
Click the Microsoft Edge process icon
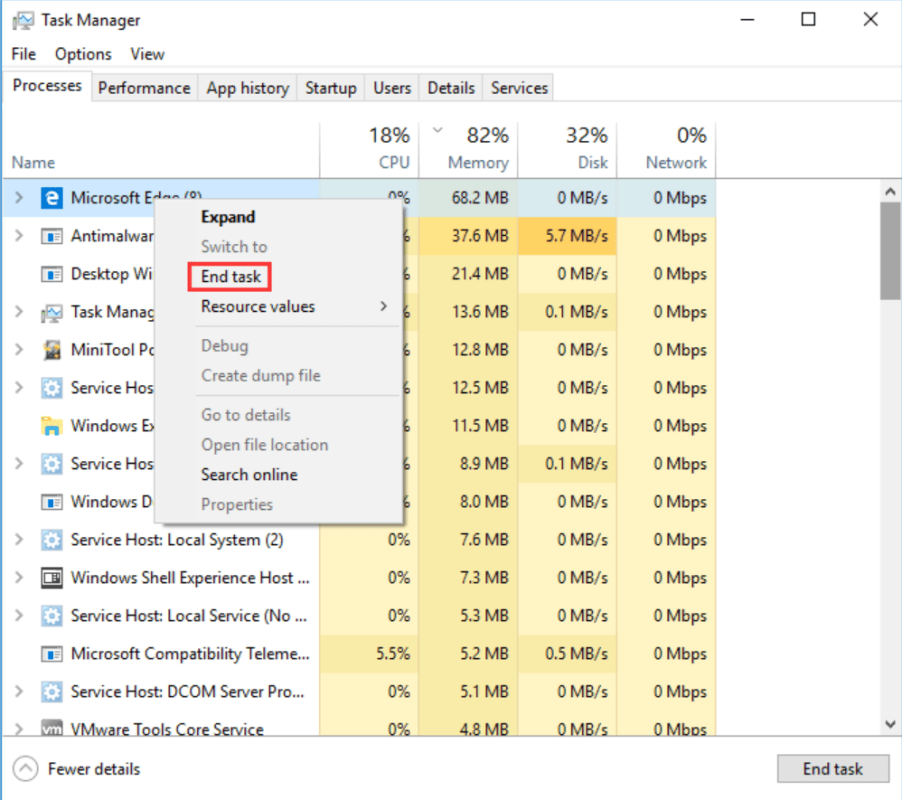52,198
